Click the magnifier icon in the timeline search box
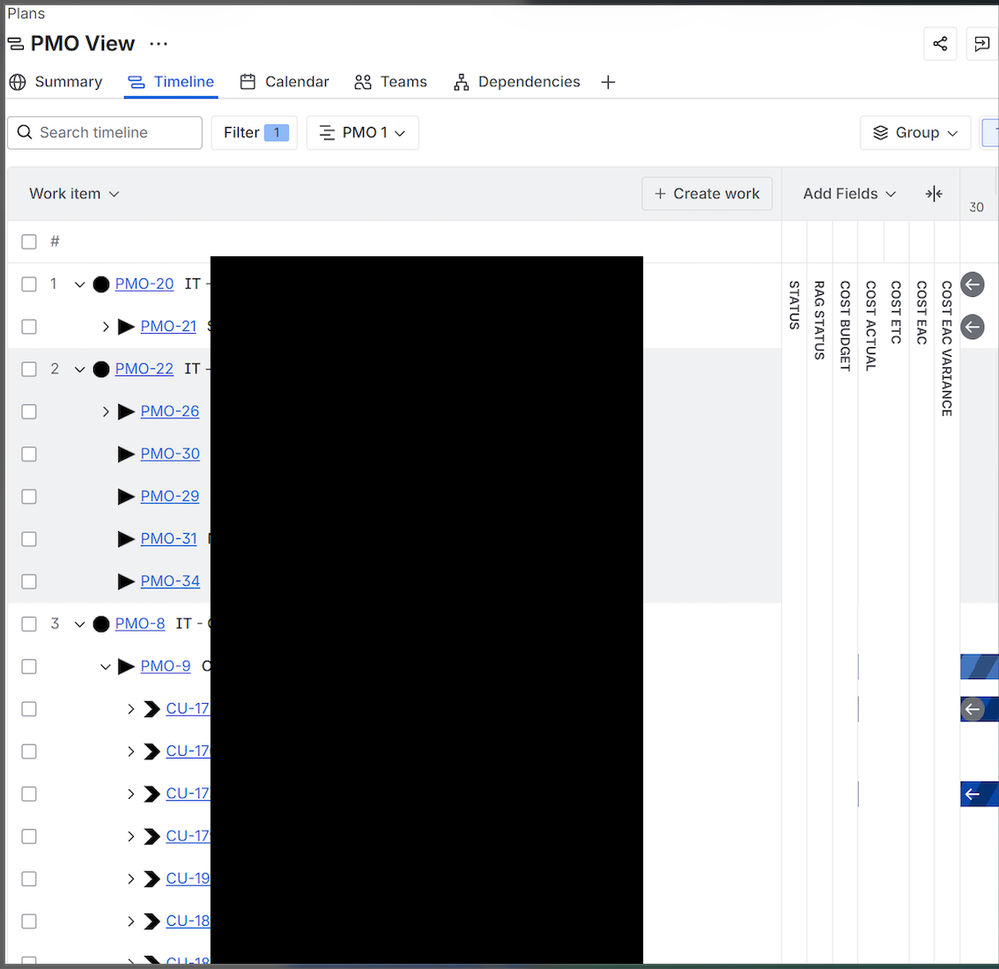Viewport: 999px width, 969px height. [x=24, y=132]
